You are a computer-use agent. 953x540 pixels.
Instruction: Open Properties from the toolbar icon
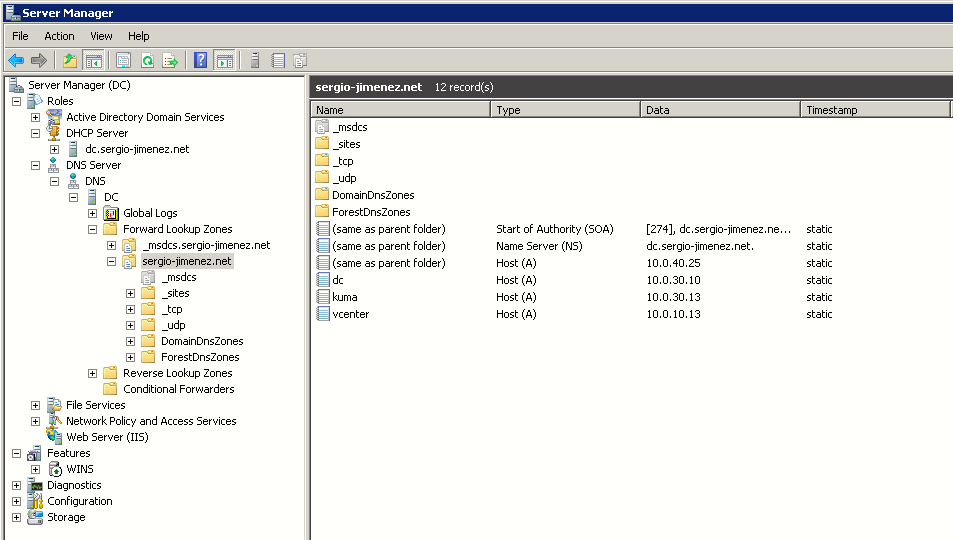[x=123, y=60]
